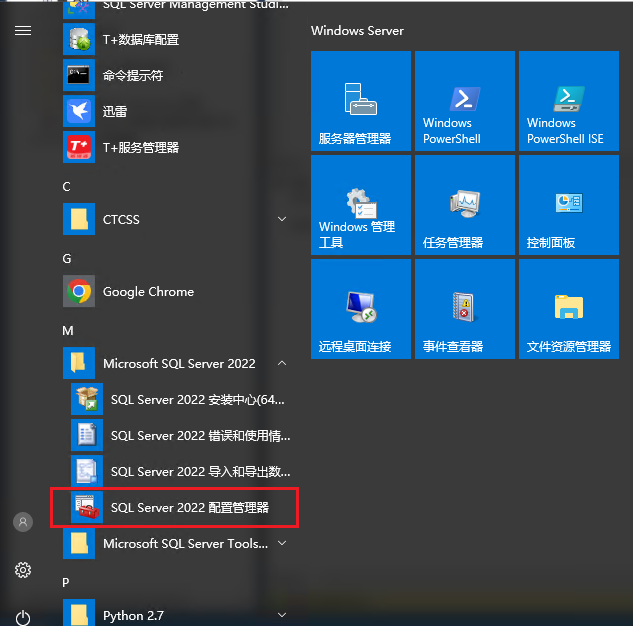Click the SQL Server 2022 导入和导出数 label

[200, 471]
